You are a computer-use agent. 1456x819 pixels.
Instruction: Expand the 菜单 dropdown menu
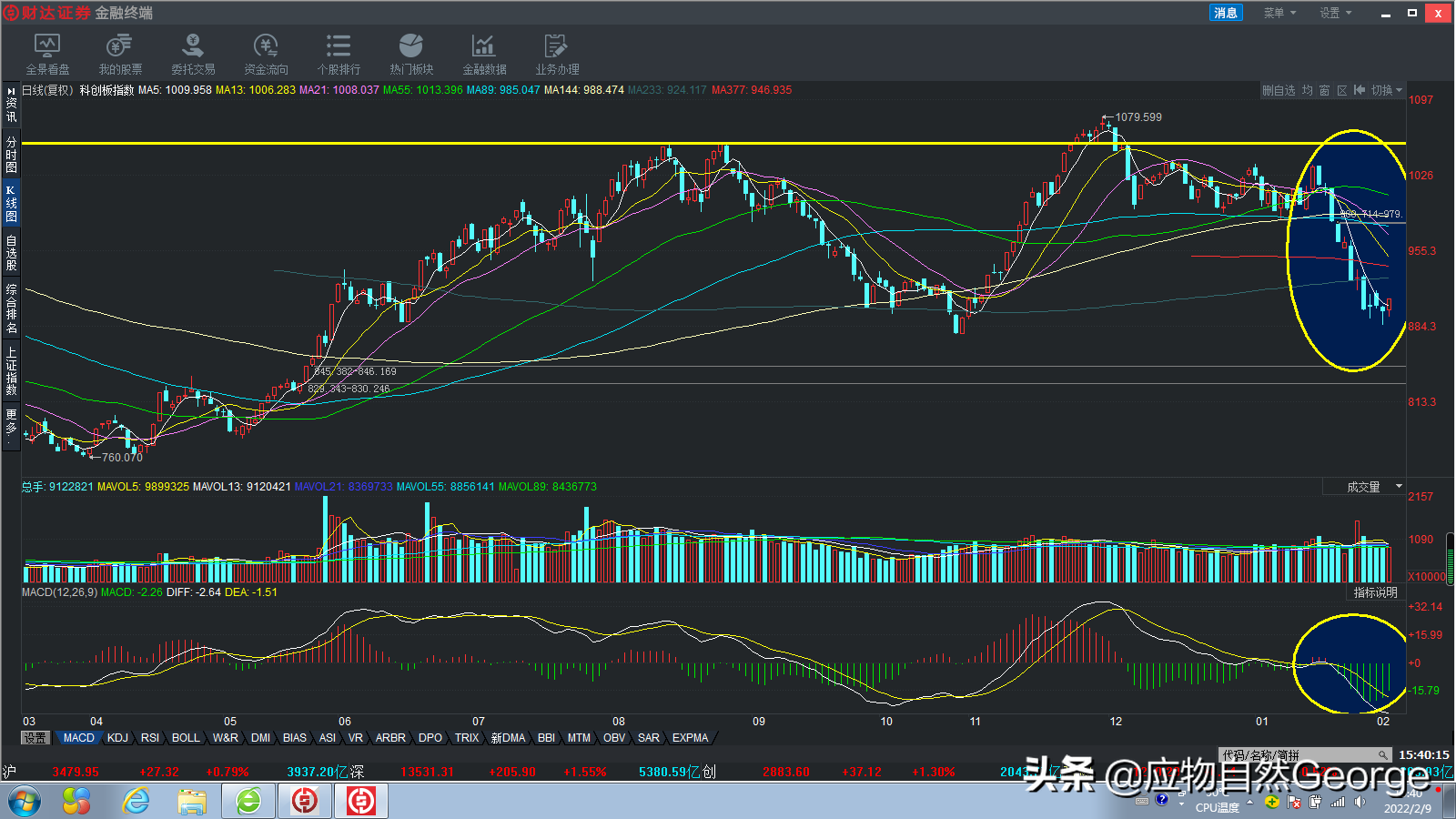coord(1279,13)
